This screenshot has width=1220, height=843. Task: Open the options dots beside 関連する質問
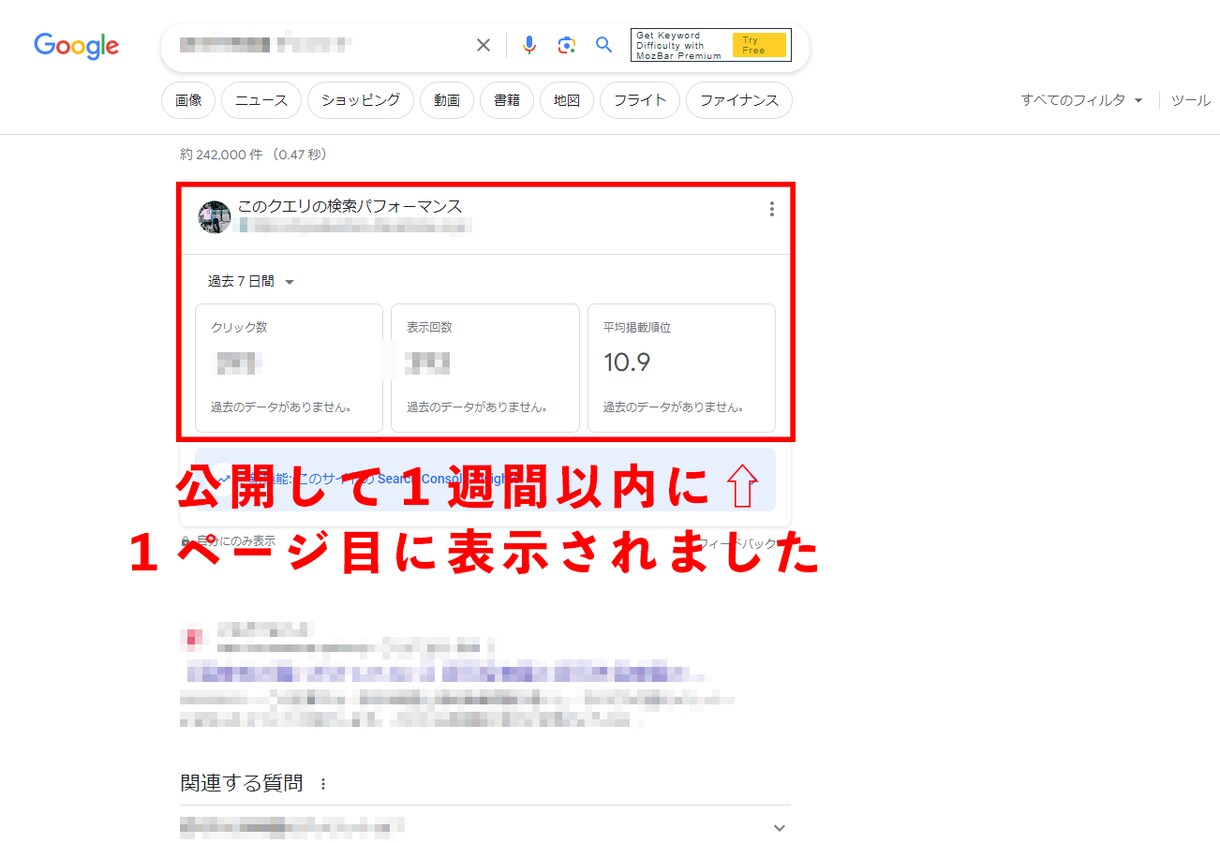point(322,784)
